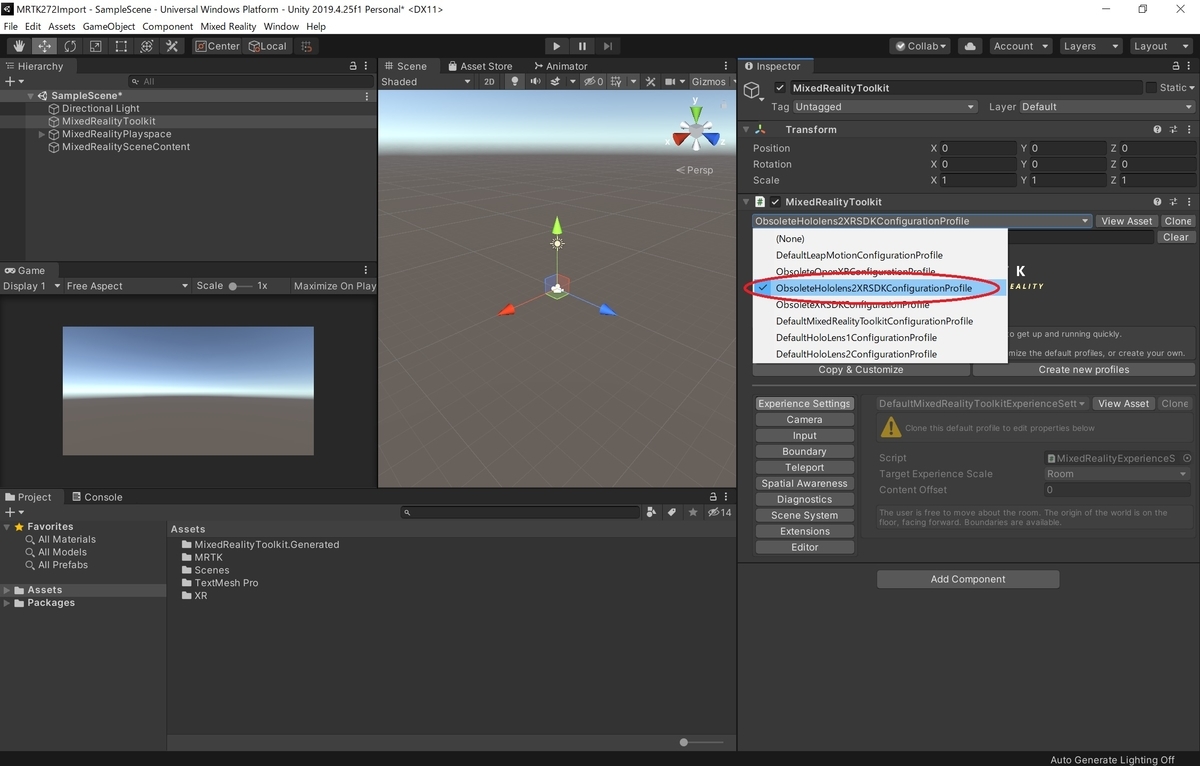Search project by label icon
The width and height of the screenshot is (1200, 766).
672,512
